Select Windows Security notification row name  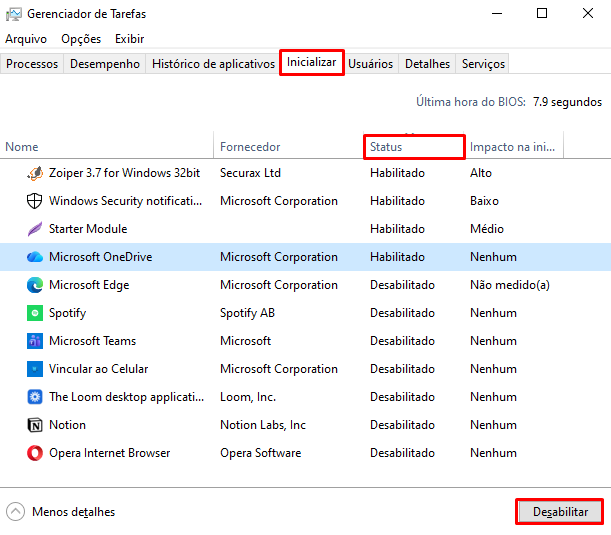pyautogui.click(x=125, y=201)
